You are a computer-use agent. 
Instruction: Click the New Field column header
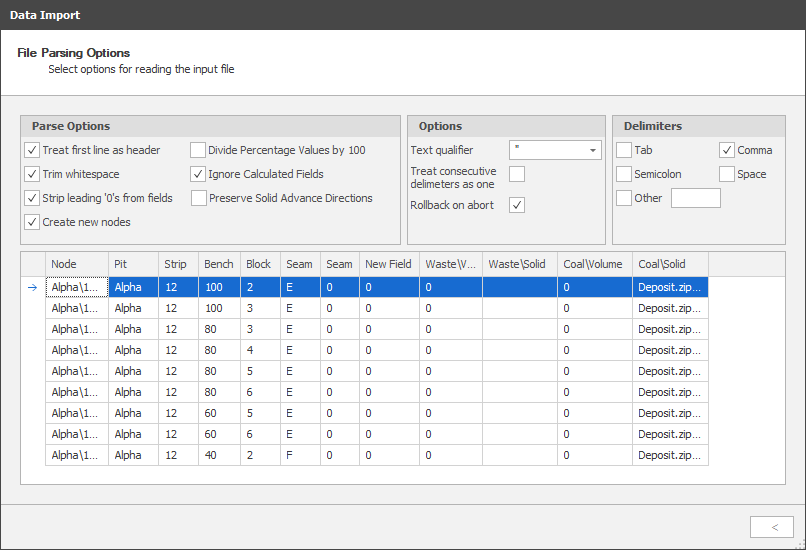pos(388,264)
